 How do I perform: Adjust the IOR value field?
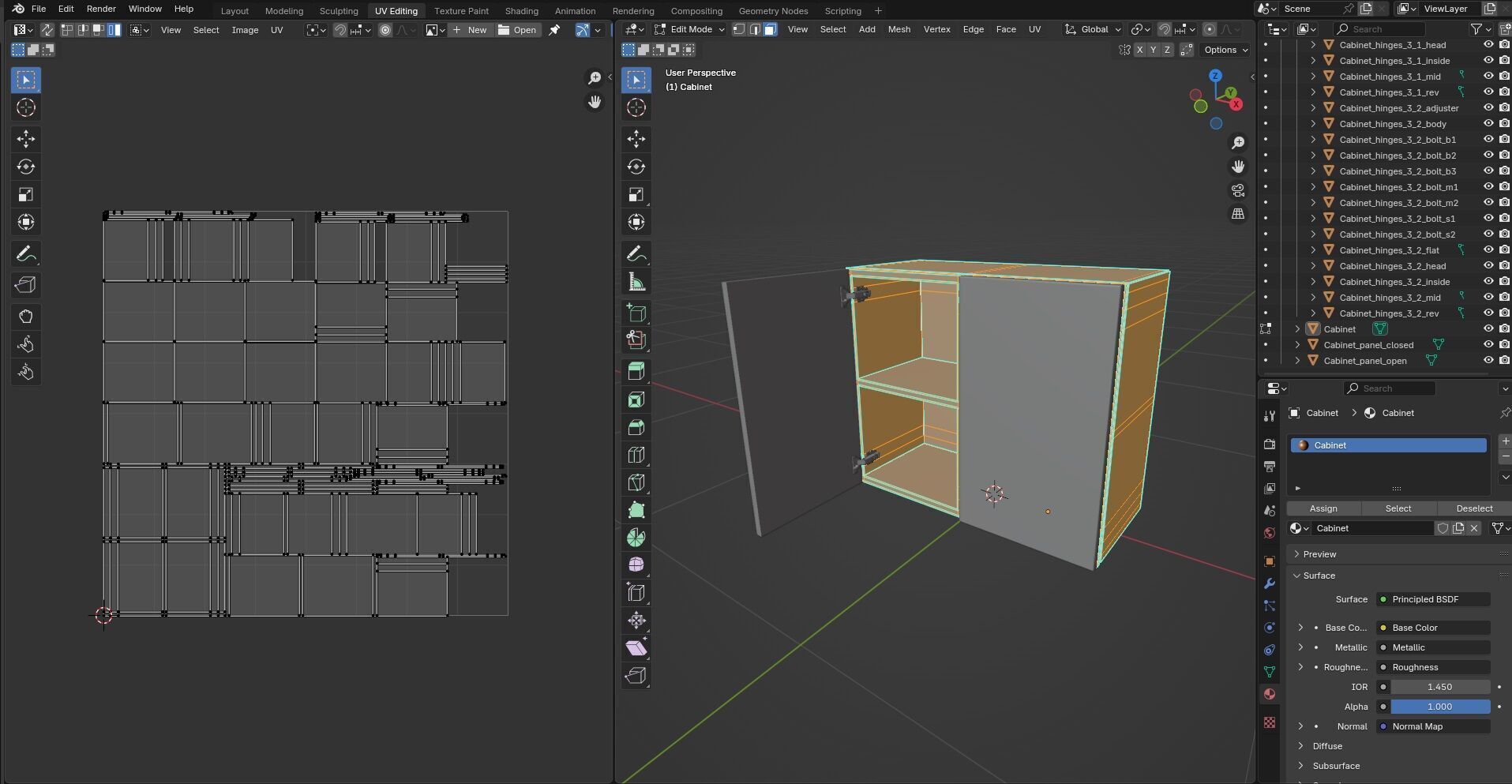click(x=1440, y=687)
